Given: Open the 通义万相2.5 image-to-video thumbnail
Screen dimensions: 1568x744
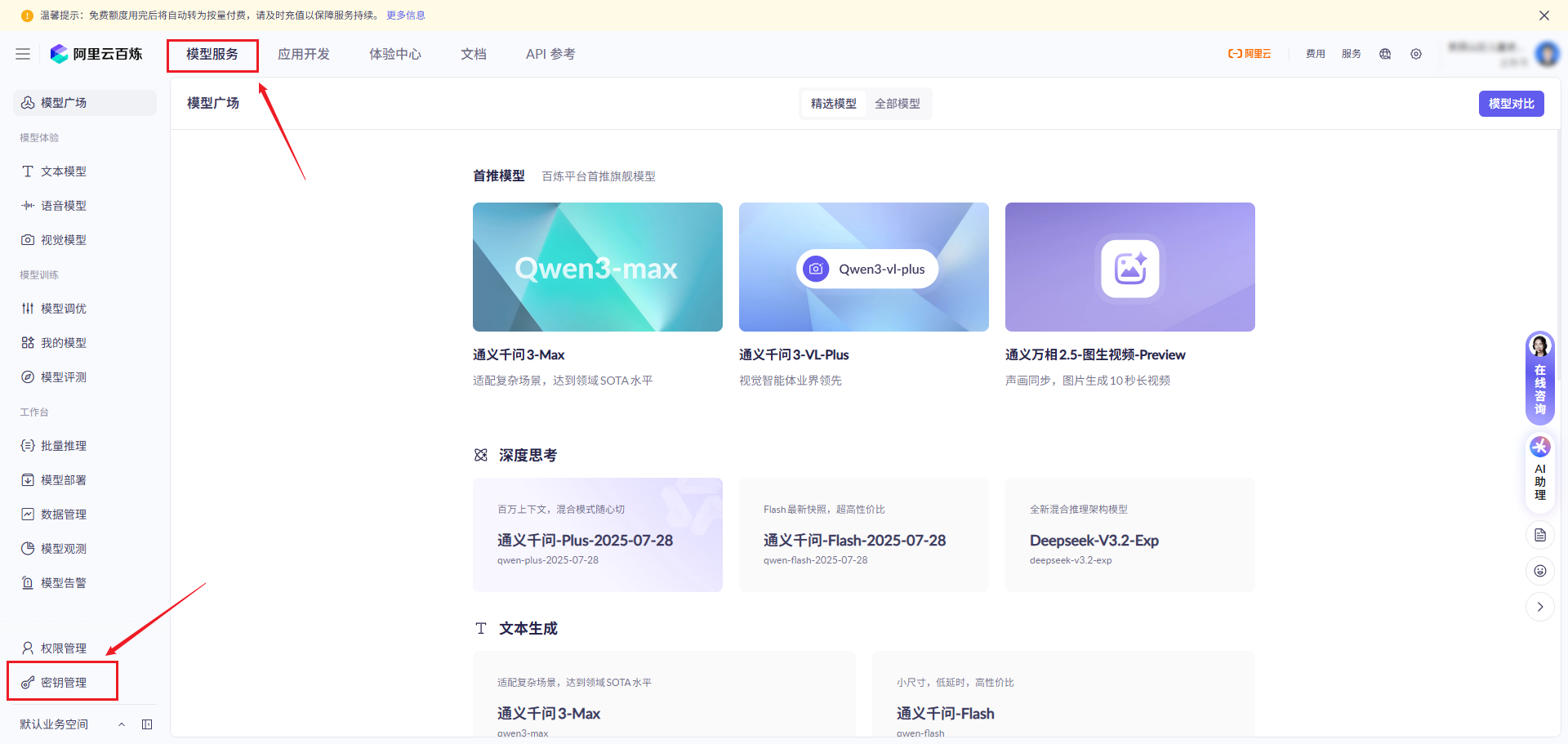Looking at the screenshot, I should [1130, 267].
